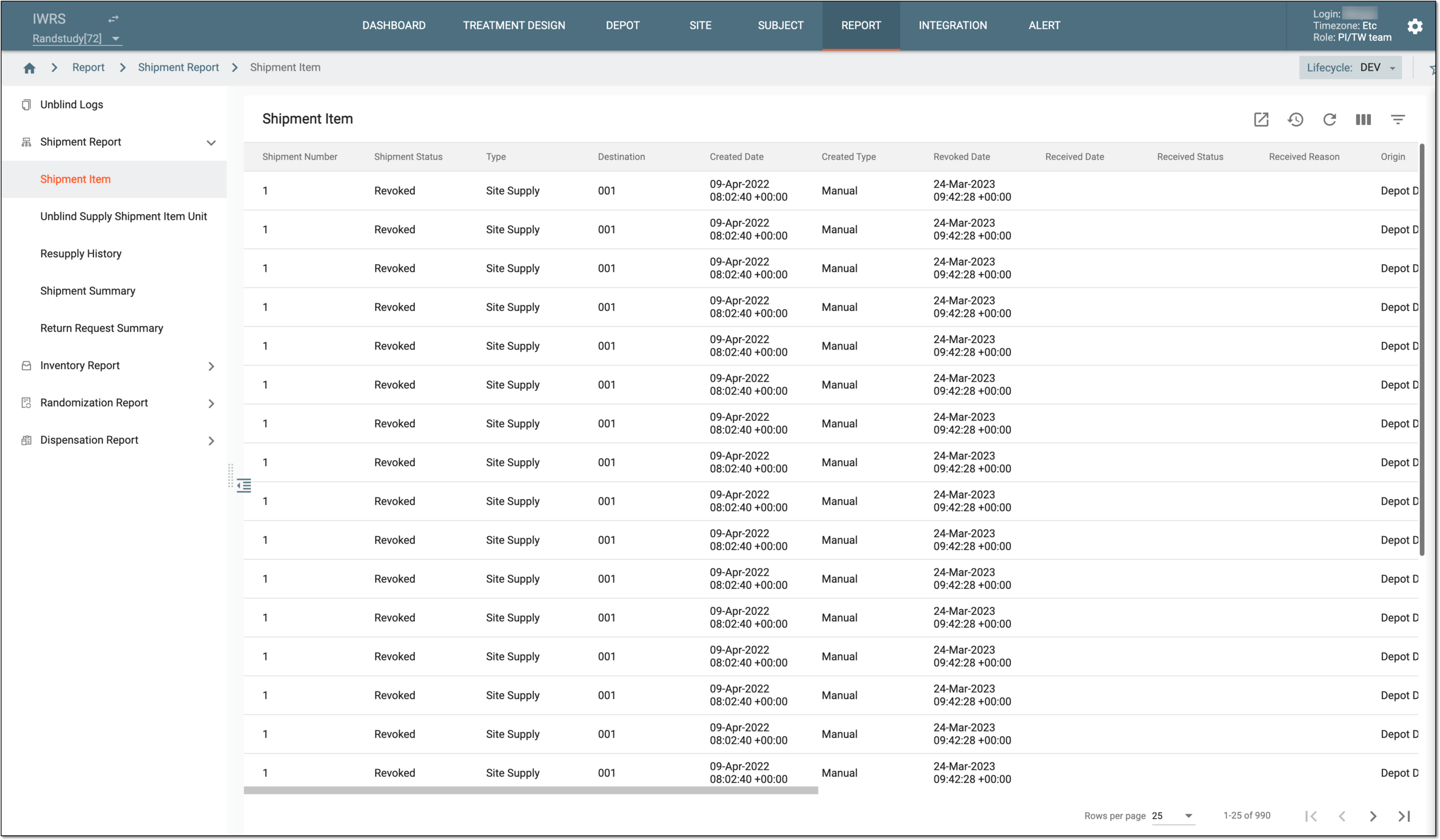Screen dimensions: 1440x840
Task: Click the switch application arrows icon
Action: click(x=113, y=19)
